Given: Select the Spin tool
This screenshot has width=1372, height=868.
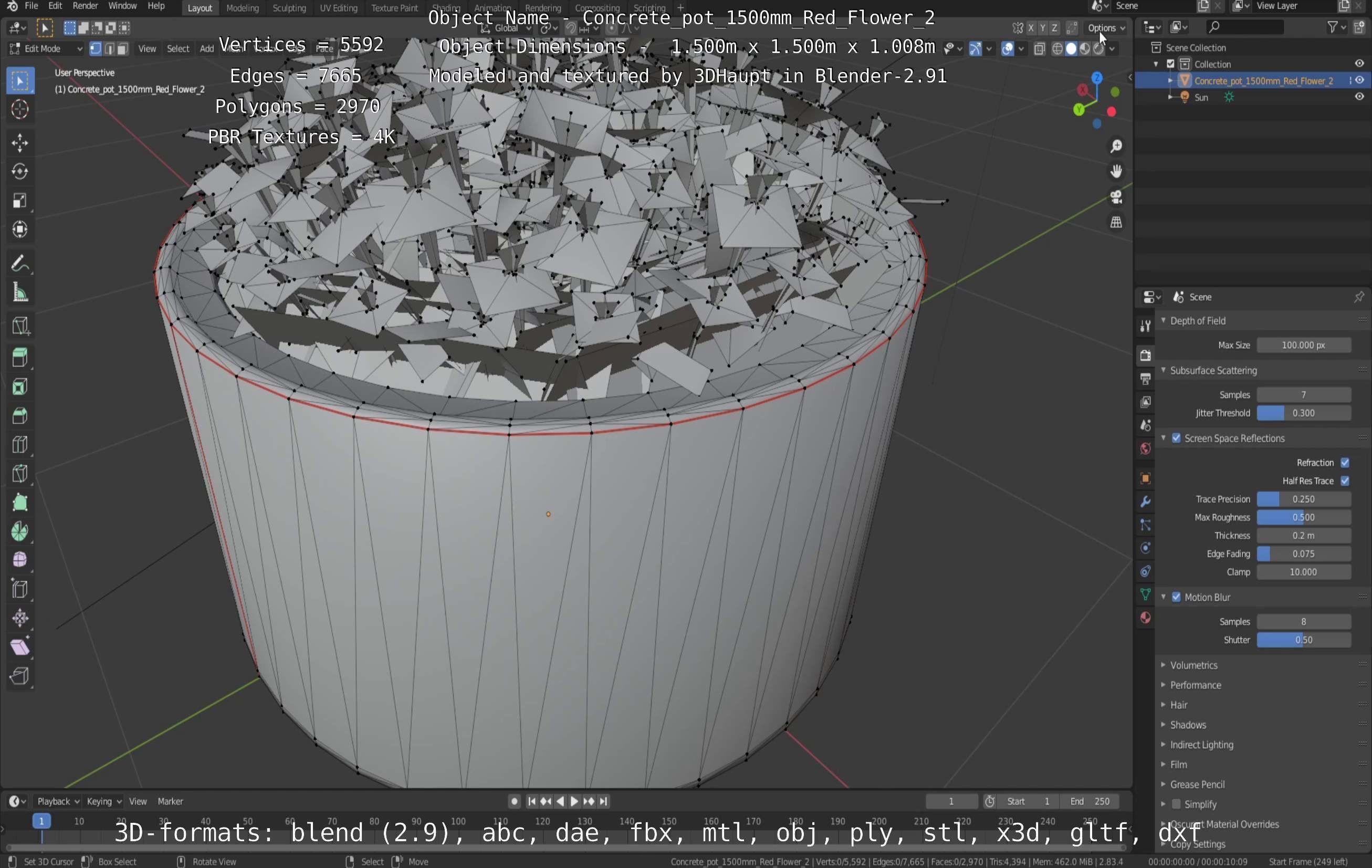Looking at the screenshot, I should click(20, 532).
